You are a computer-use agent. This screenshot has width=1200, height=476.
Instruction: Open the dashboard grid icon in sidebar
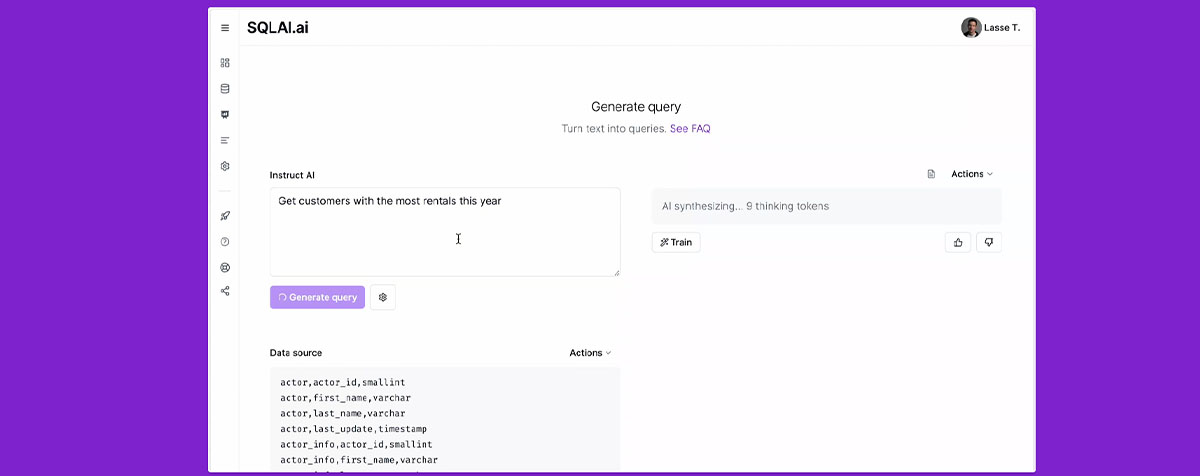(225, 63)
